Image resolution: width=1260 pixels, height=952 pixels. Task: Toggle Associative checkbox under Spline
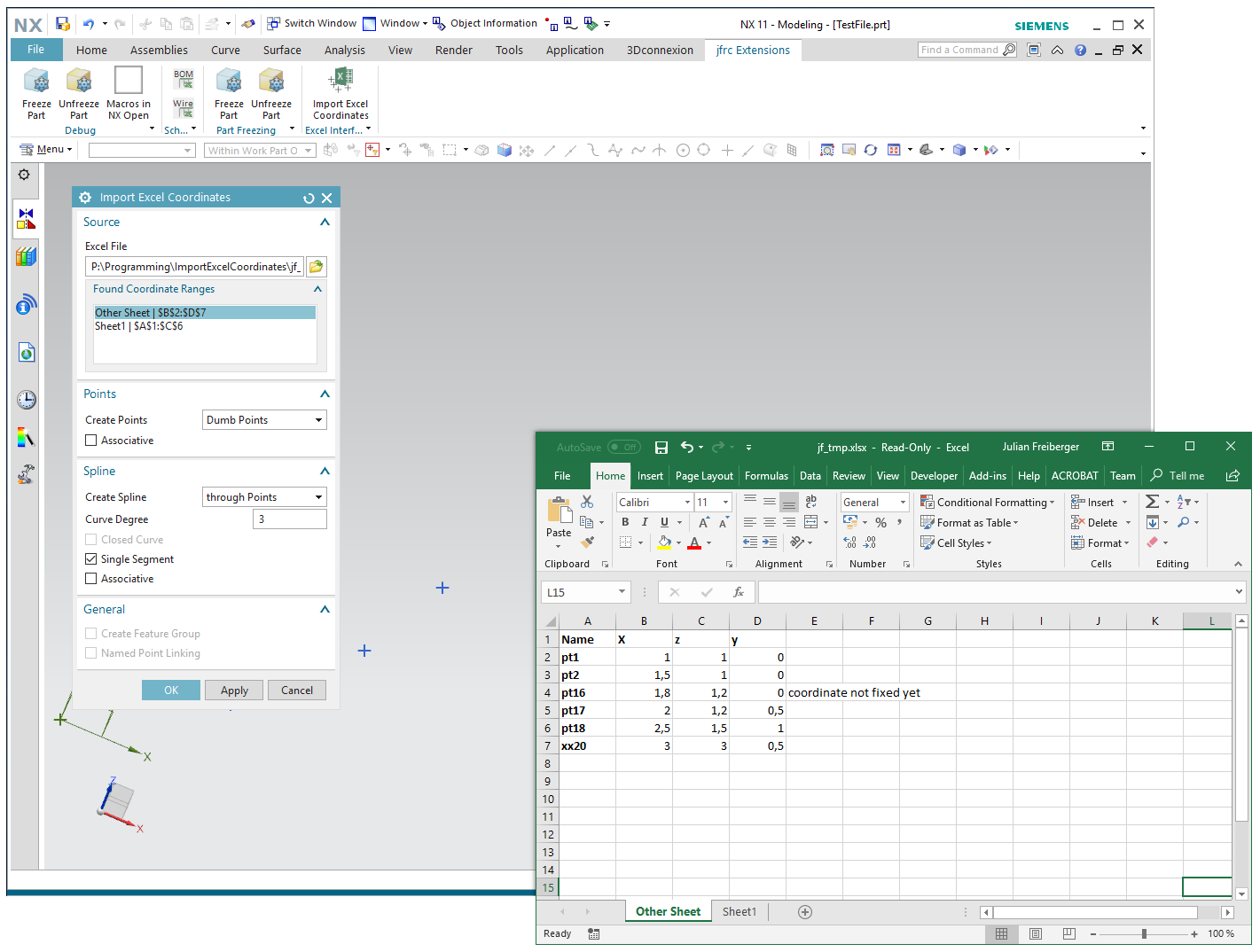[x=91, y=579]
